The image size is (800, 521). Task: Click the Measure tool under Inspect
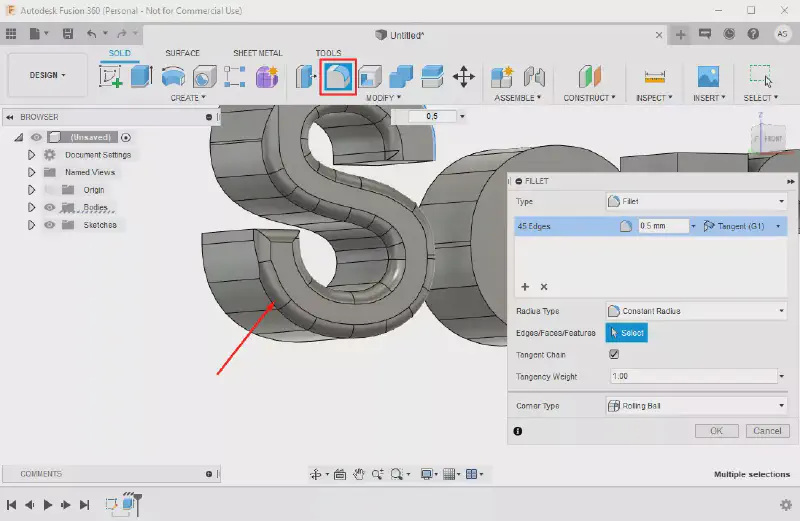[x=654, y=77]
